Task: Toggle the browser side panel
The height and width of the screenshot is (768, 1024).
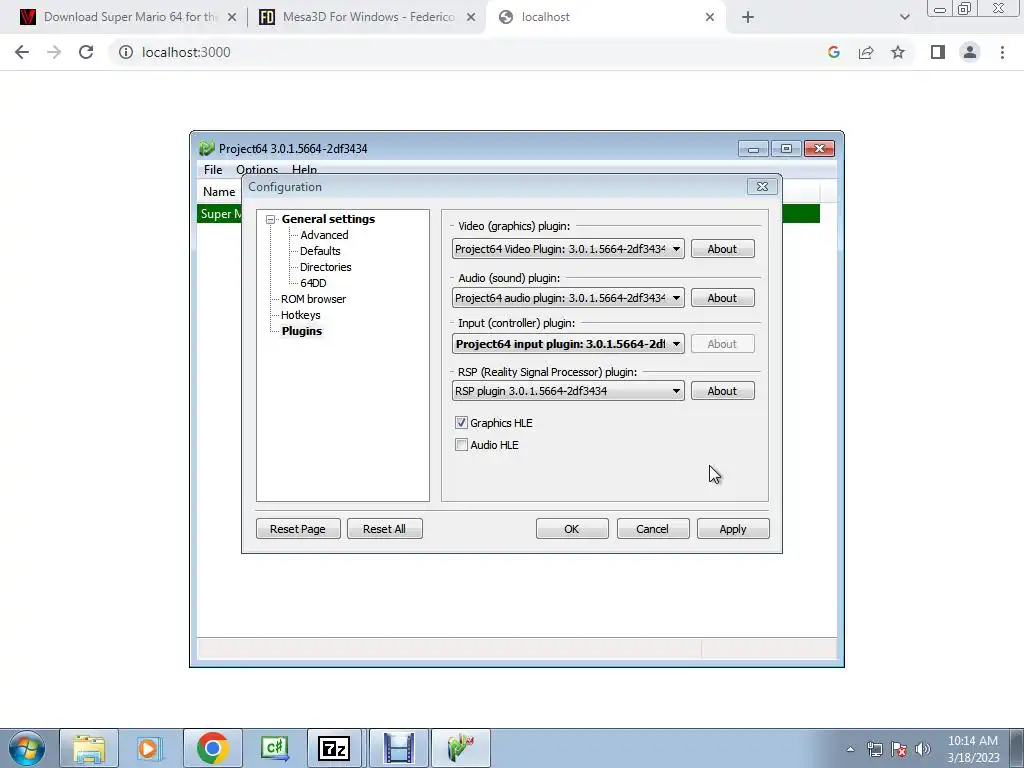Action: 938,52
